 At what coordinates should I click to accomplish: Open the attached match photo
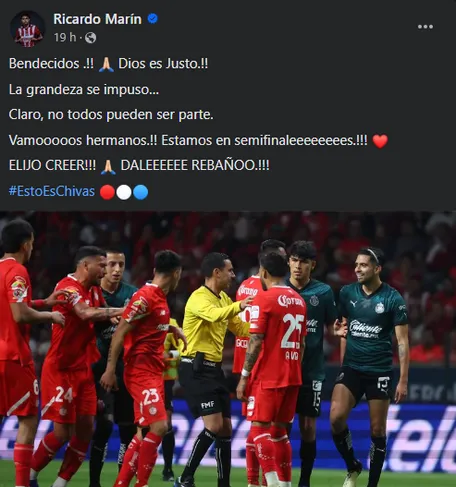click(228, 349)
